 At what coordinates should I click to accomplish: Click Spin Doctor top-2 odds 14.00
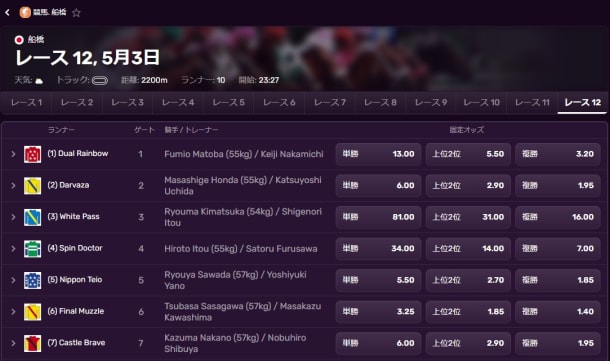[x=468, y=249]
